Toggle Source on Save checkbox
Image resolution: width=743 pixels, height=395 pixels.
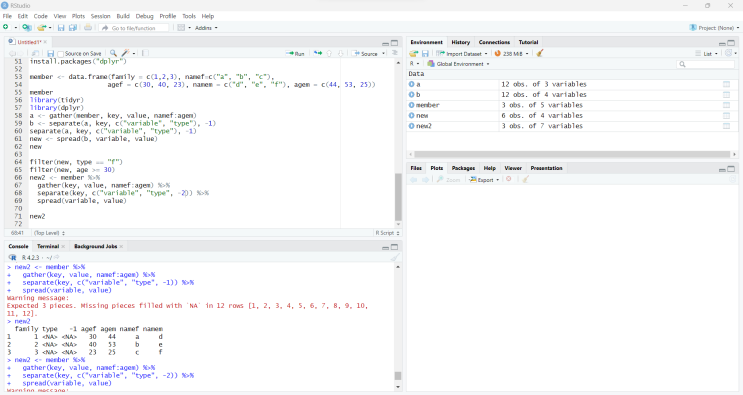[x=60, y=54]
